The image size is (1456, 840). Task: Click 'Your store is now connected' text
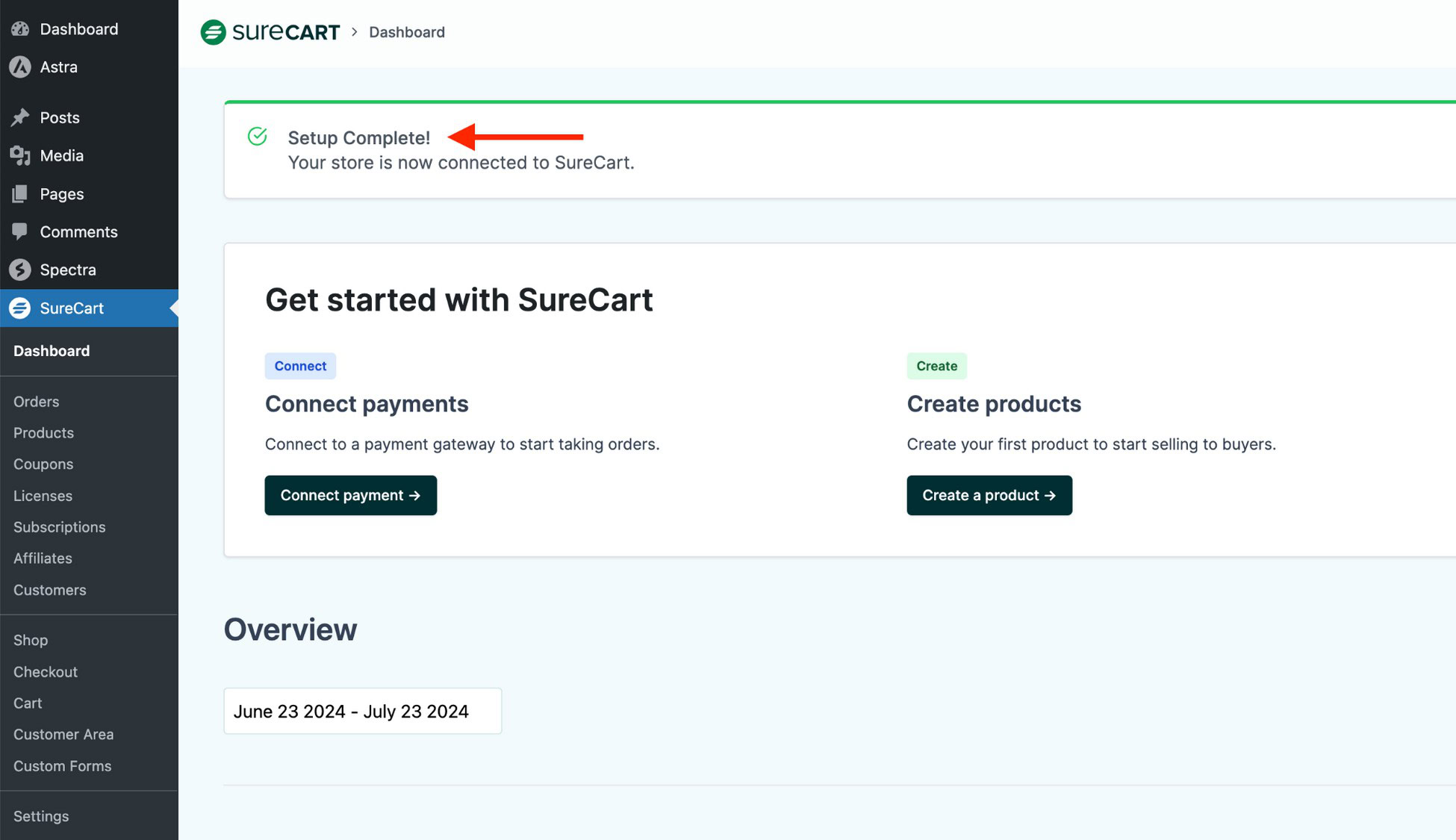[461, 163]
